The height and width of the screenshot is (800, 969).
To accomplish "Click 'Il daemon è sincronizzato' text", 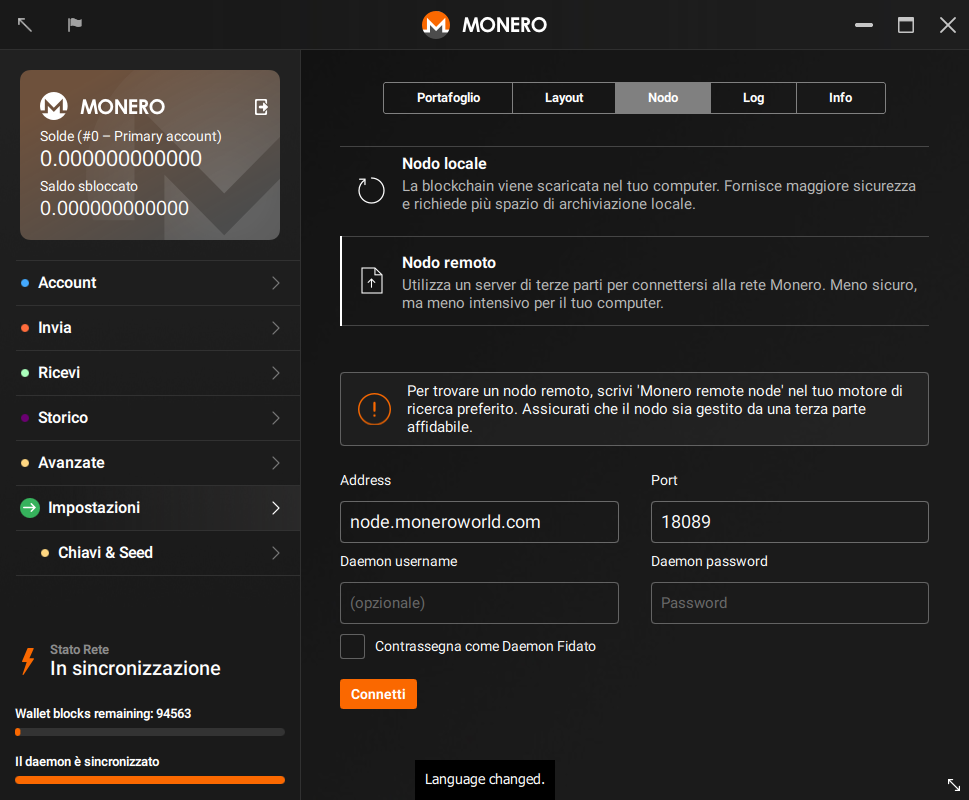I will (87, 762).
